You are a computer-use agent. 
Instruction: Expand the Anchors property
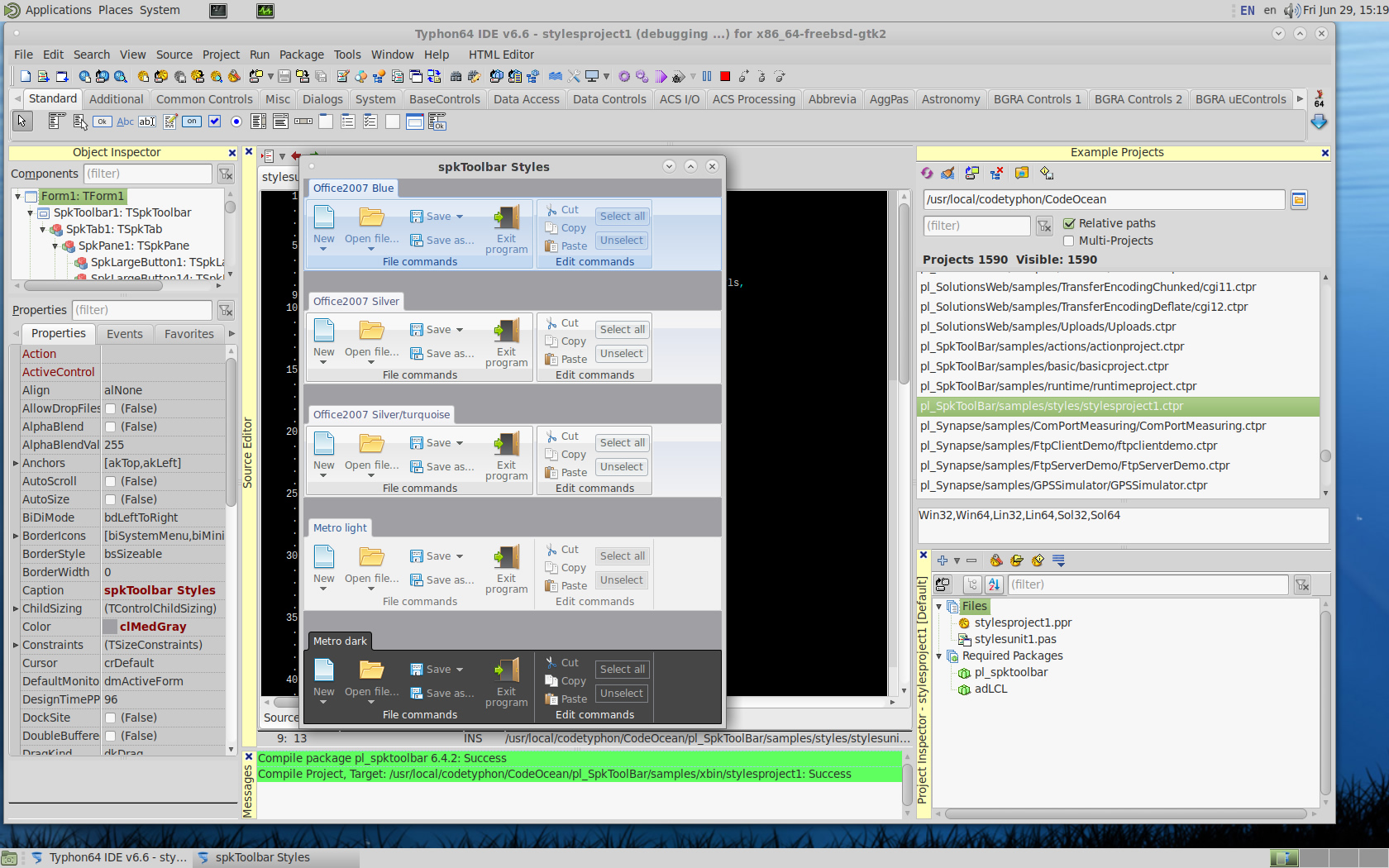pos(16,463)
